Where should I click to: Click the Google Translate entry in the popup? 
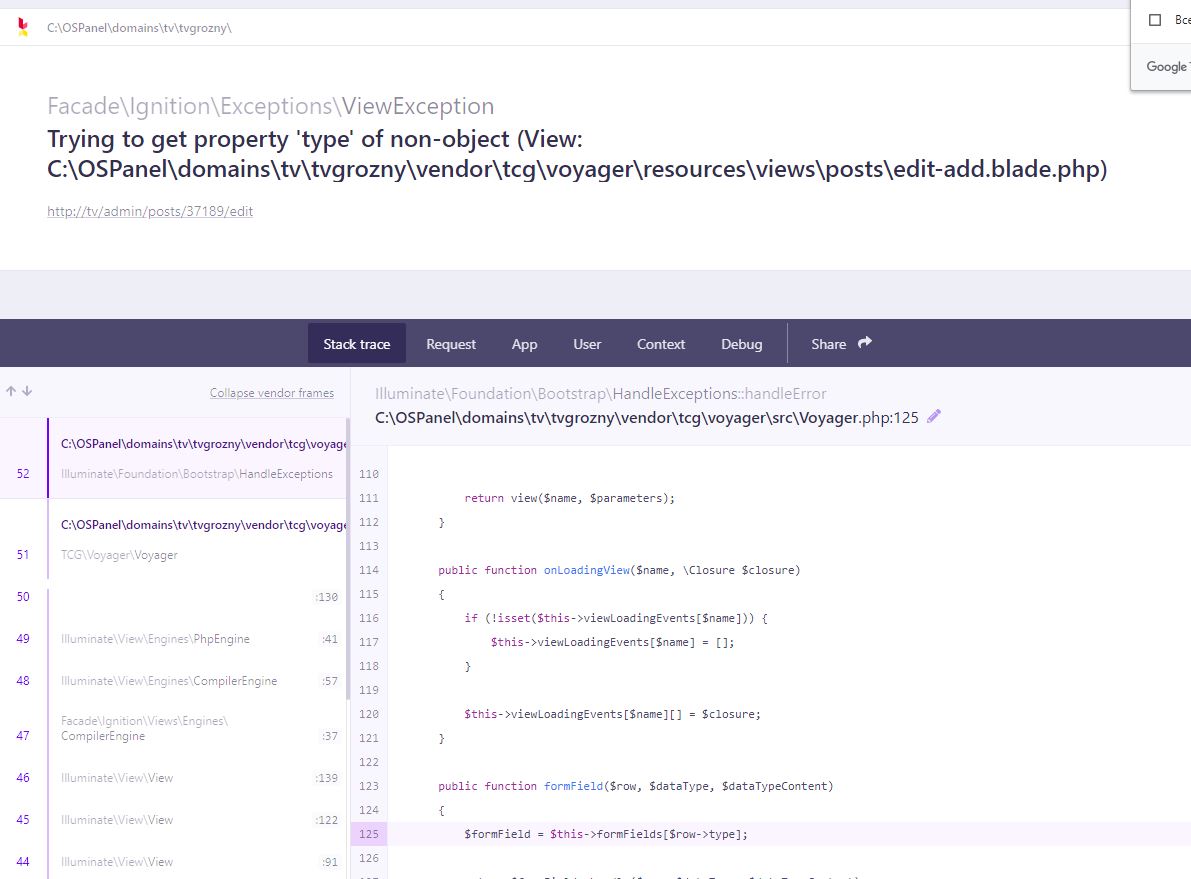(1166, 66)
